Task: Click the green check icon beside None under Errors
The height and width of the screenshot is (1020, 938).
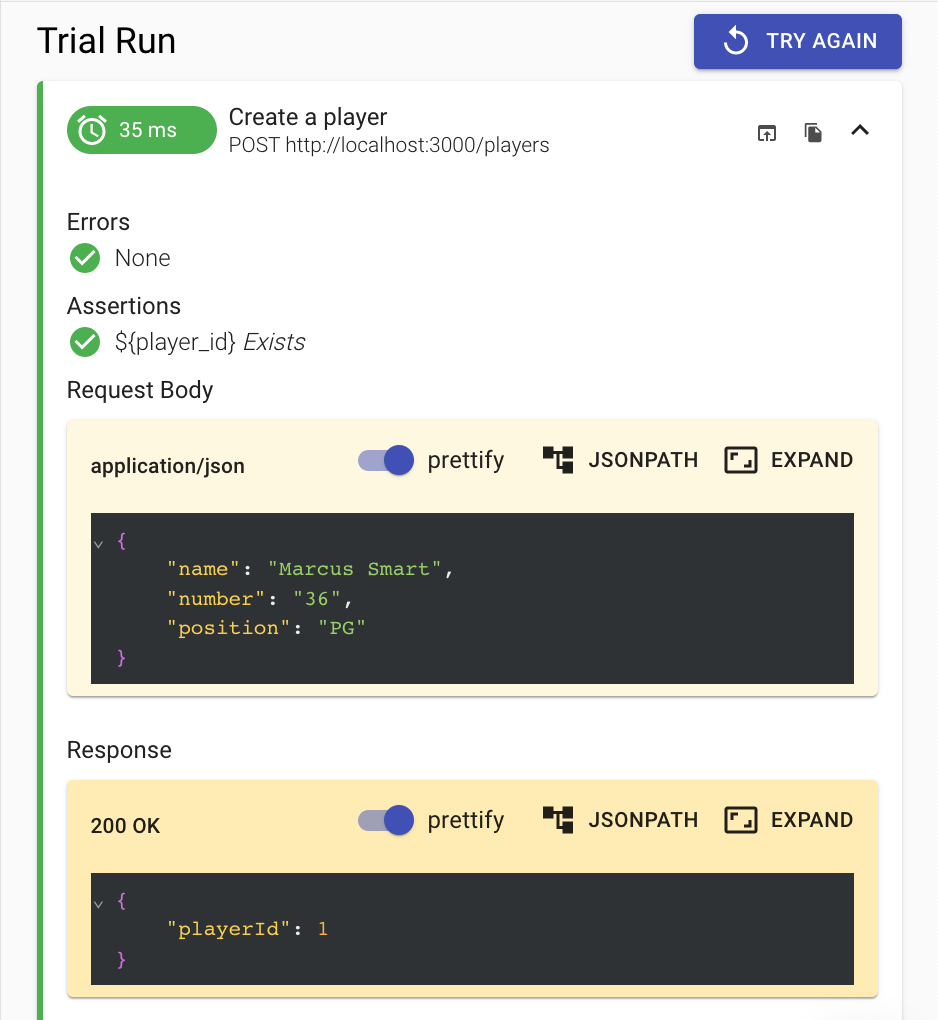Action: coord(85,258)
